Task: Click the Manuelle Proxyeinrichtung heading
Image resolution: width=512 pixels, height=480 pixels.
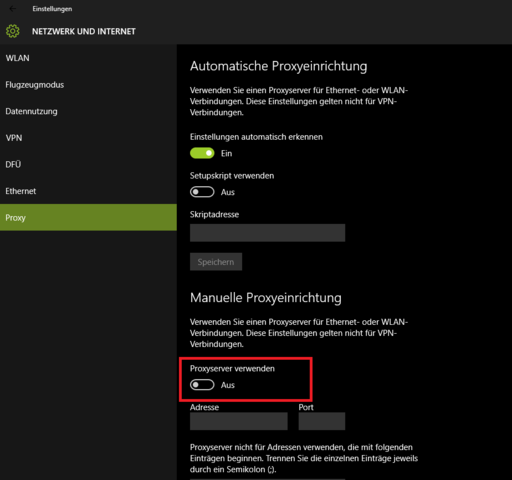Action: (266, 298)
